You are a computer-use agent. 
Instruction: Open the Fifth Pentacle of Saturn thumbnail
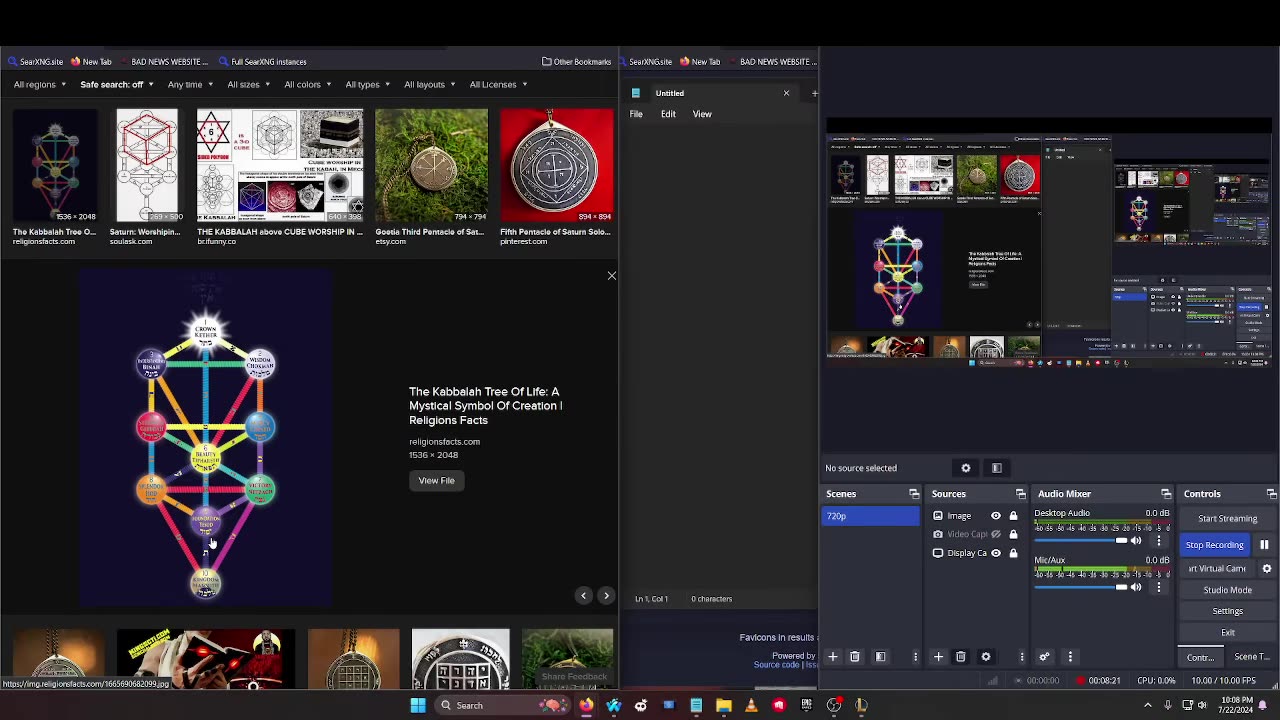pyautogui.click(x=557, y=165)
